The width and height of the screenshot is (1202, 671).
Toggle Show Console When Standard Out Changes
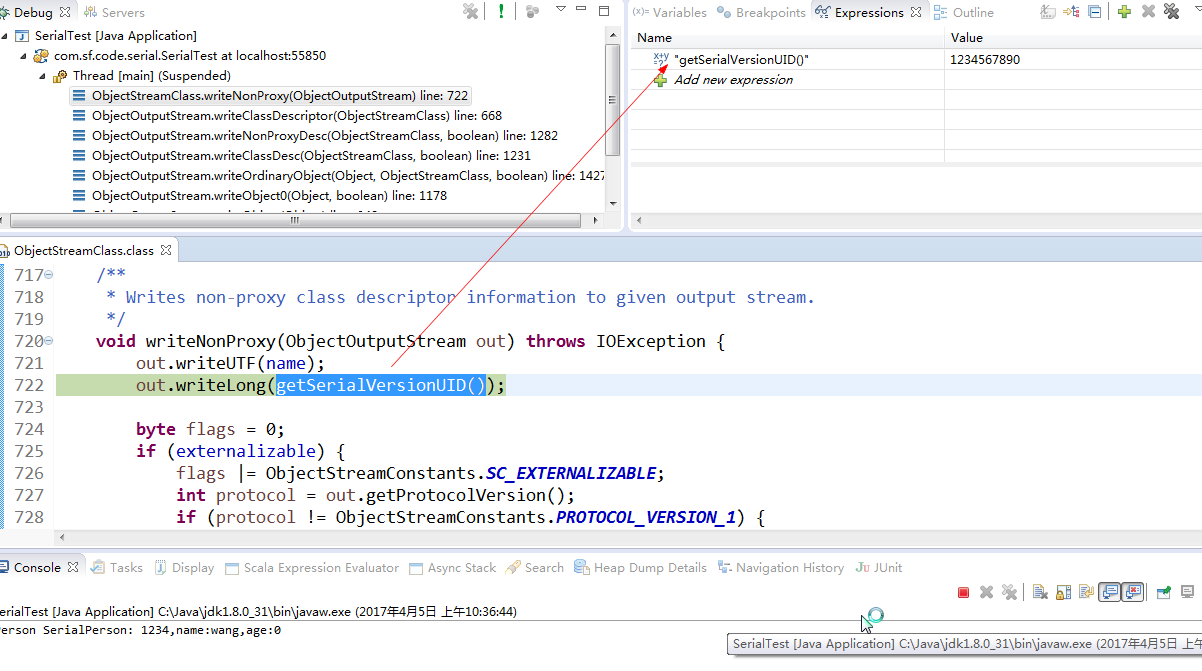pos(1109,593)
